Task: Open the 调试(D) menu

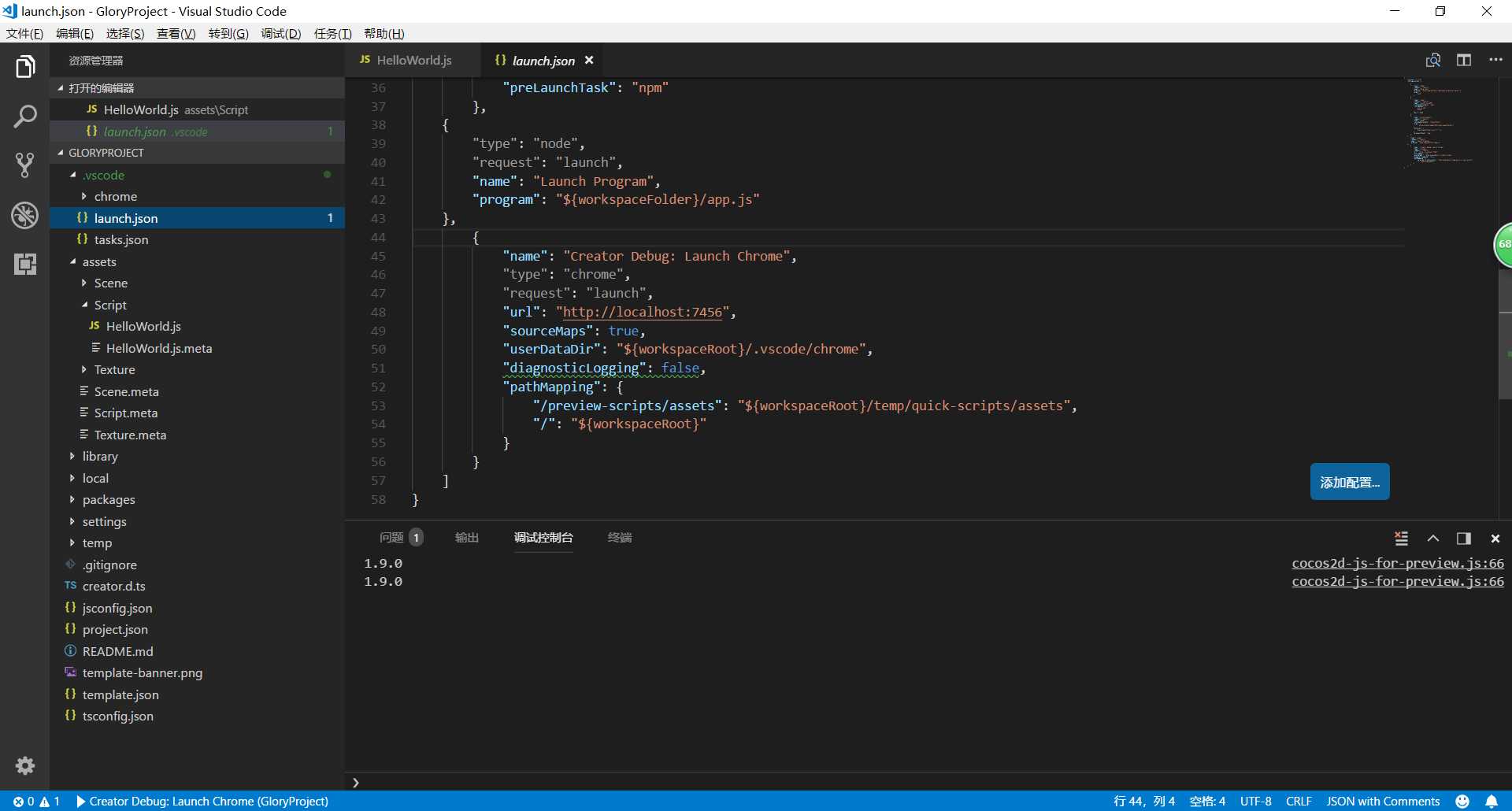Action: [x=281, y=33]
